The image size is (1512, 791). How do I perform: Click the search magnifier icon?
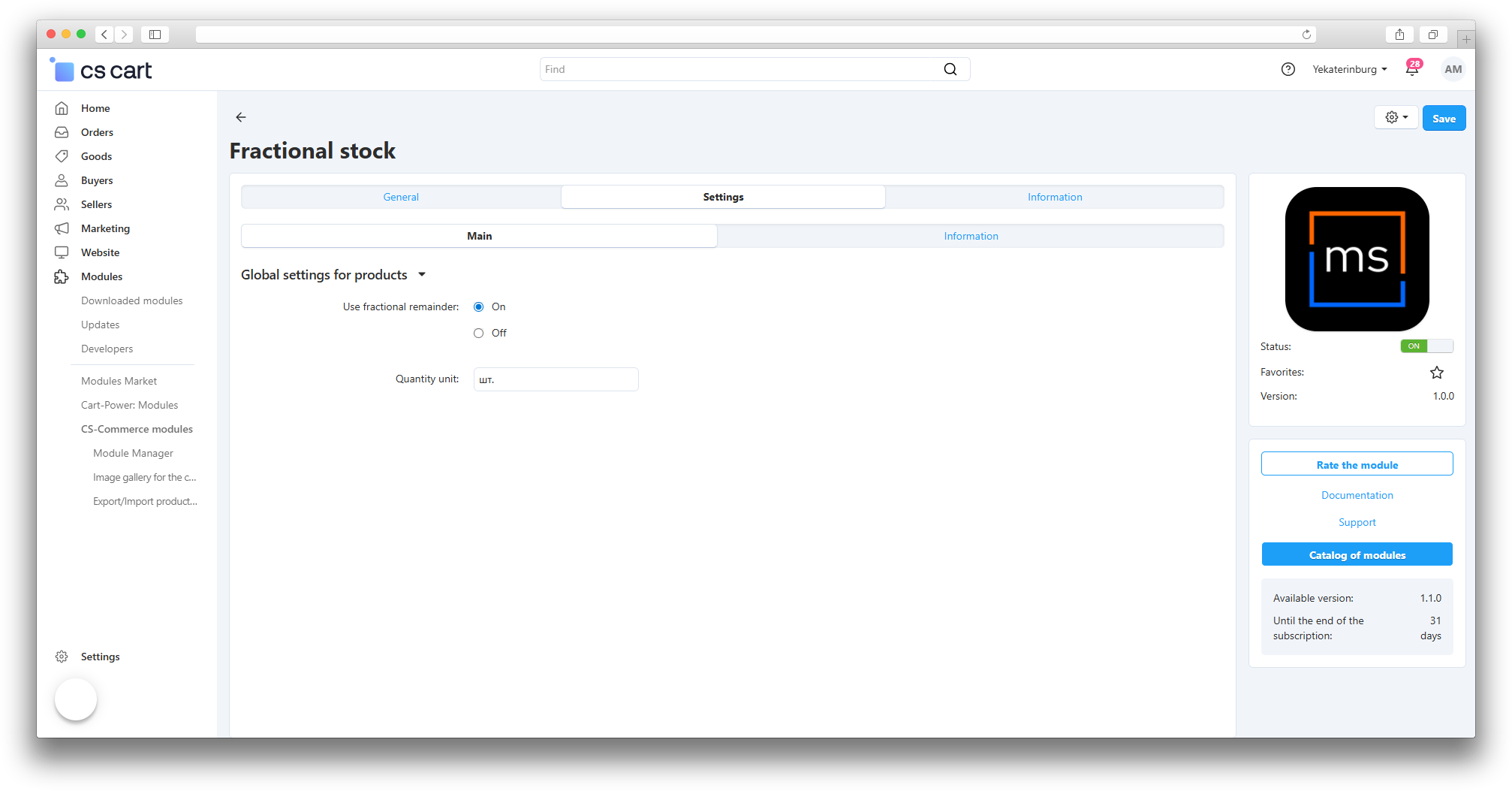click(x=950, y=70)
